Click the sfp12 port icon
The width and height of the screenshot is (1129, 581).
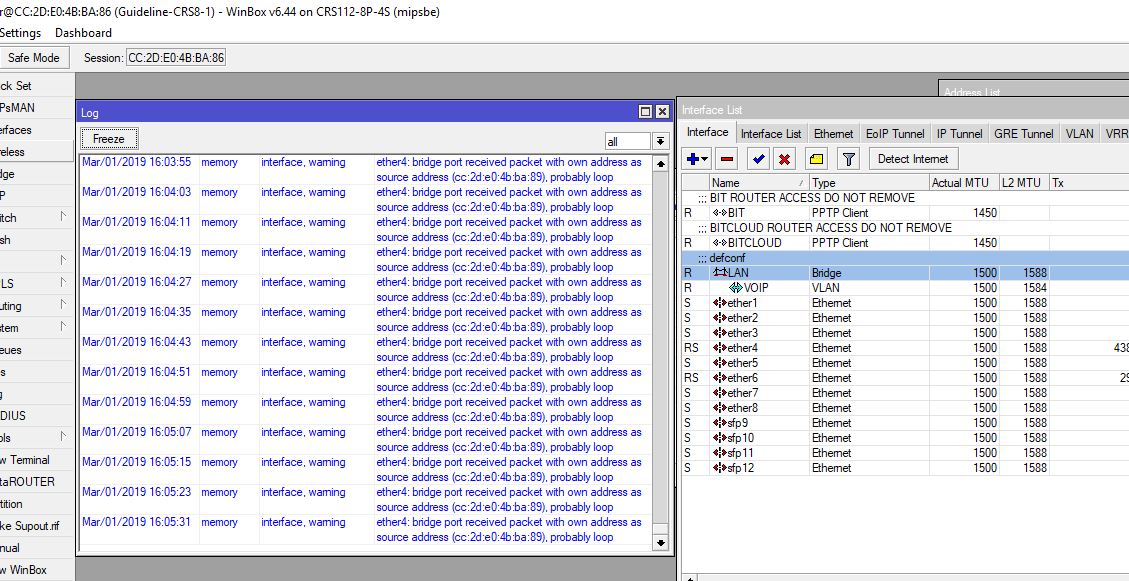[720, 469]
